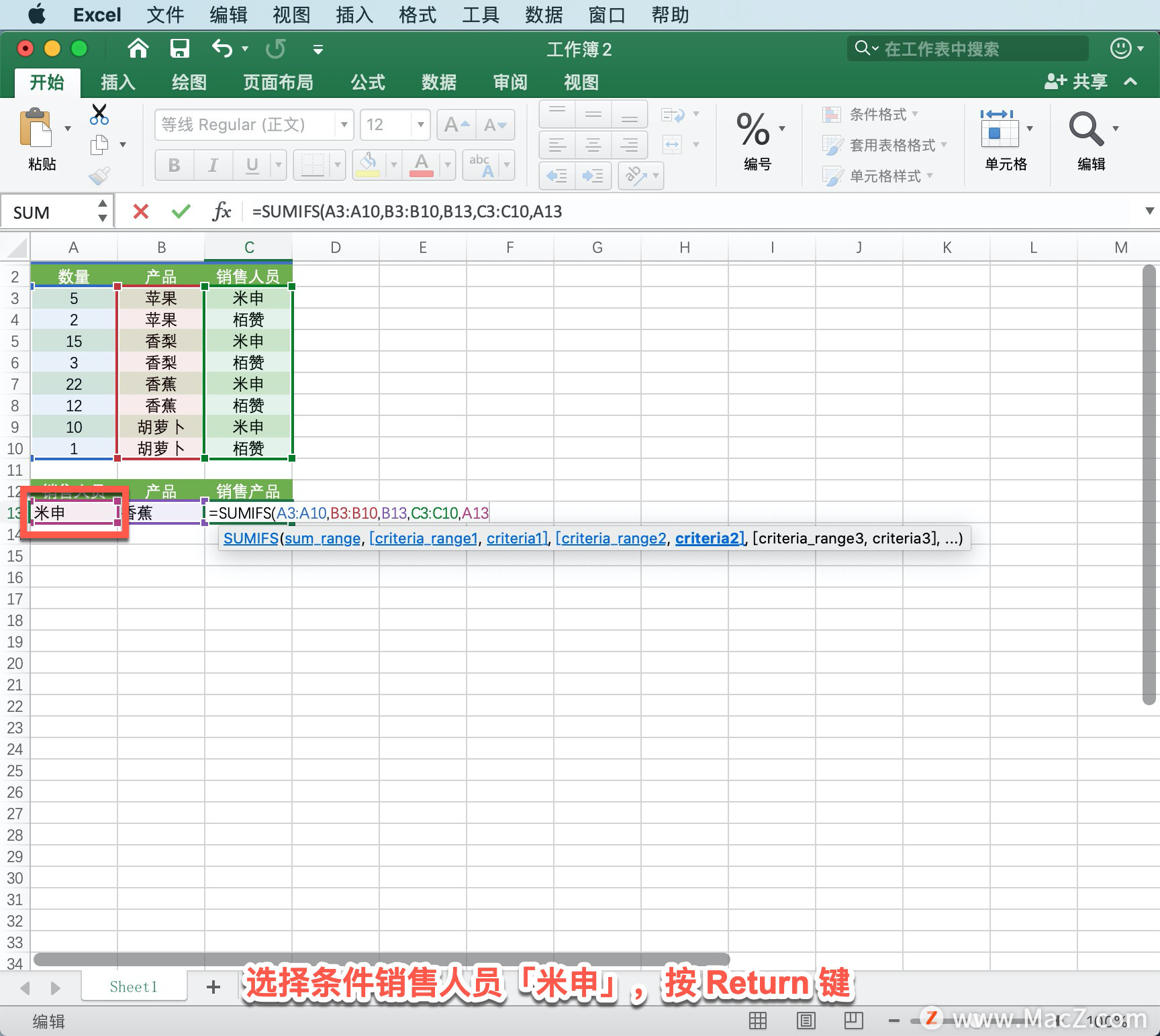Click the borders icon
This screenshot has width=1160, height=1036.
tap(313, 165)
